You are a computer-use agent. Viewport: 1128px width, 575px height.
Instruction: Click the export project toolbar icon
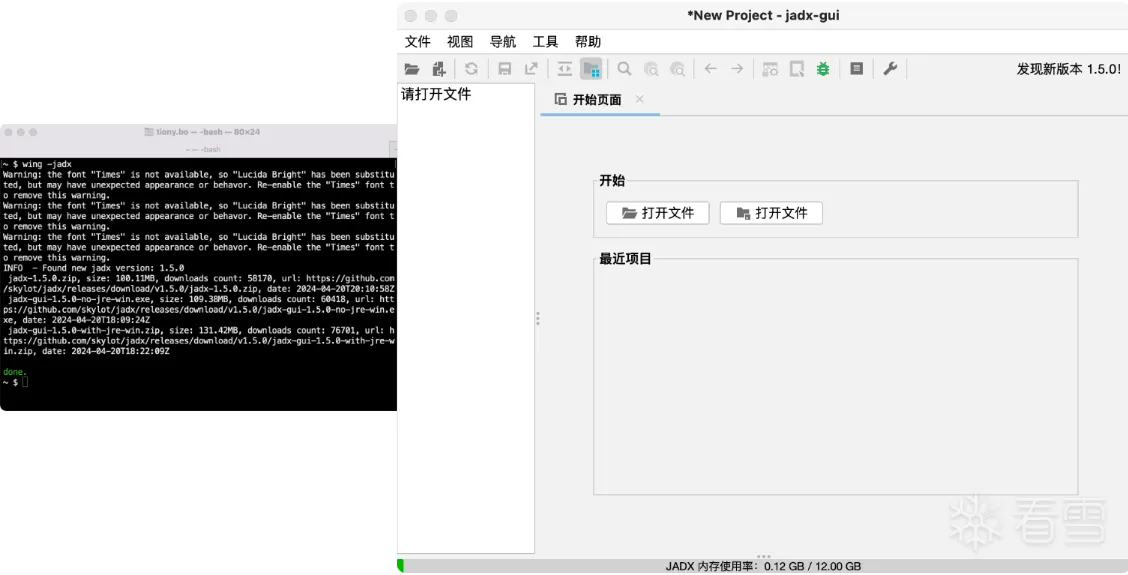[x=531, y=69]
